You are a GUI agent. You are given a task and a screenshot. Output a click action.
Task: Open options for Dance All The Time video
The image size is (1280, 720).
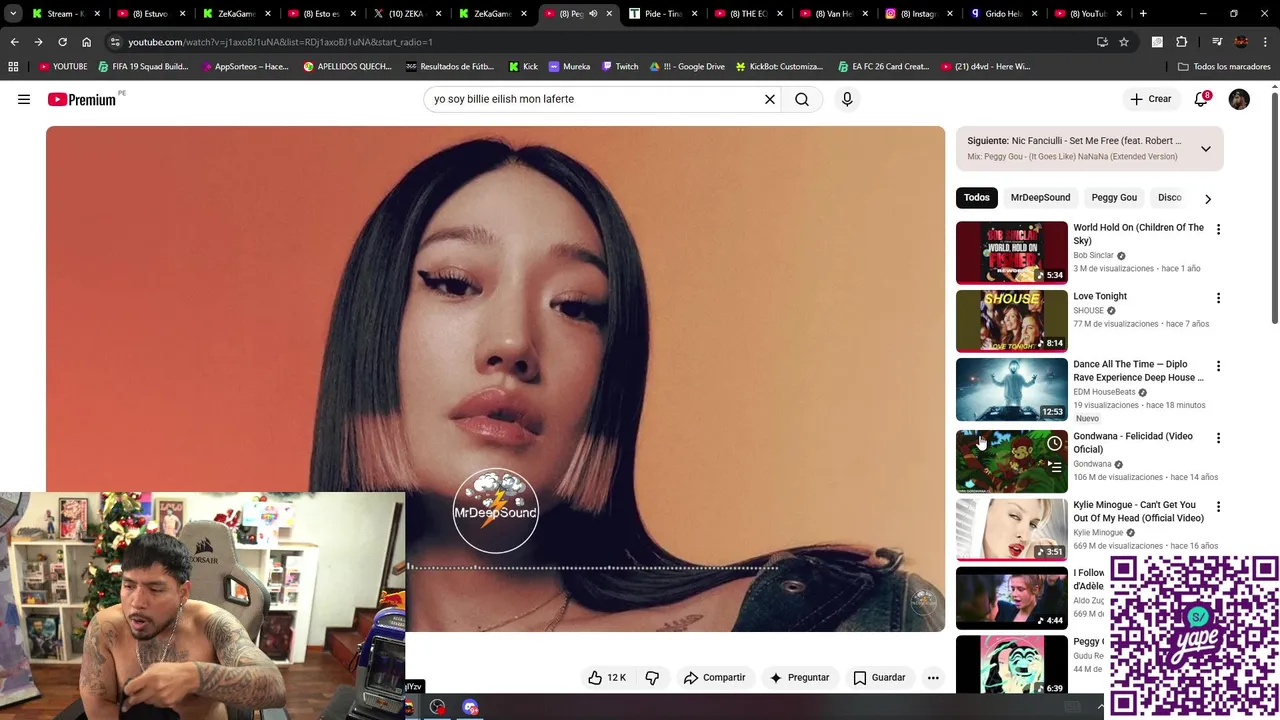[x=1218, y=366]
